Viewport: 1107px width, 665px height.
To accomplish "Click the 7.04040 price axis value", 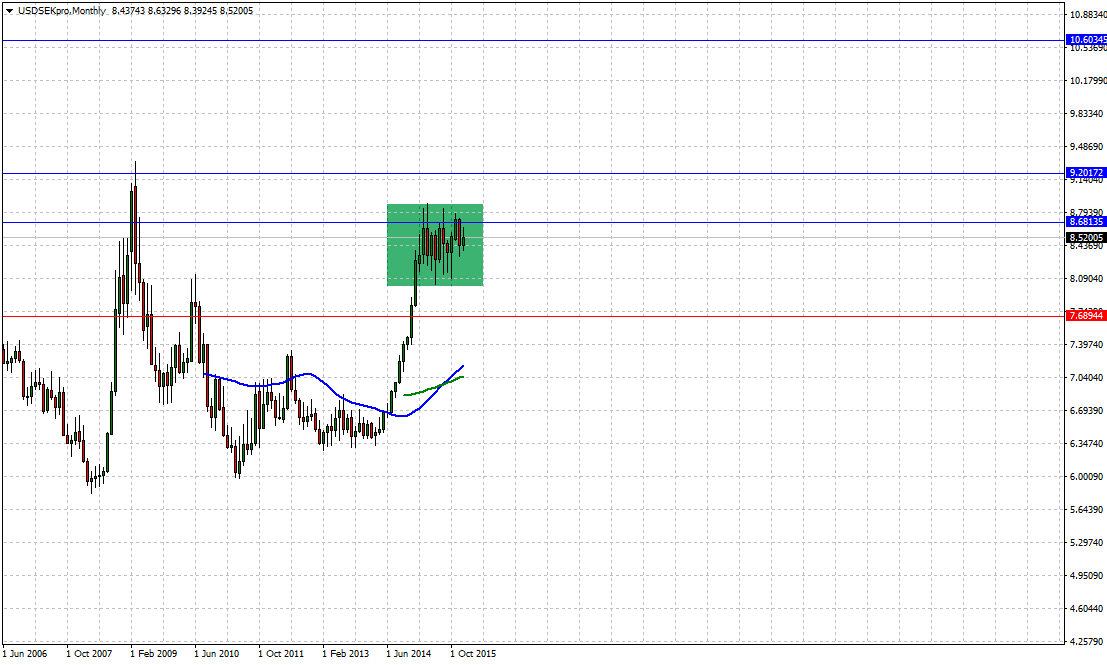I will pyautogui.click(x=1087, y=378).
